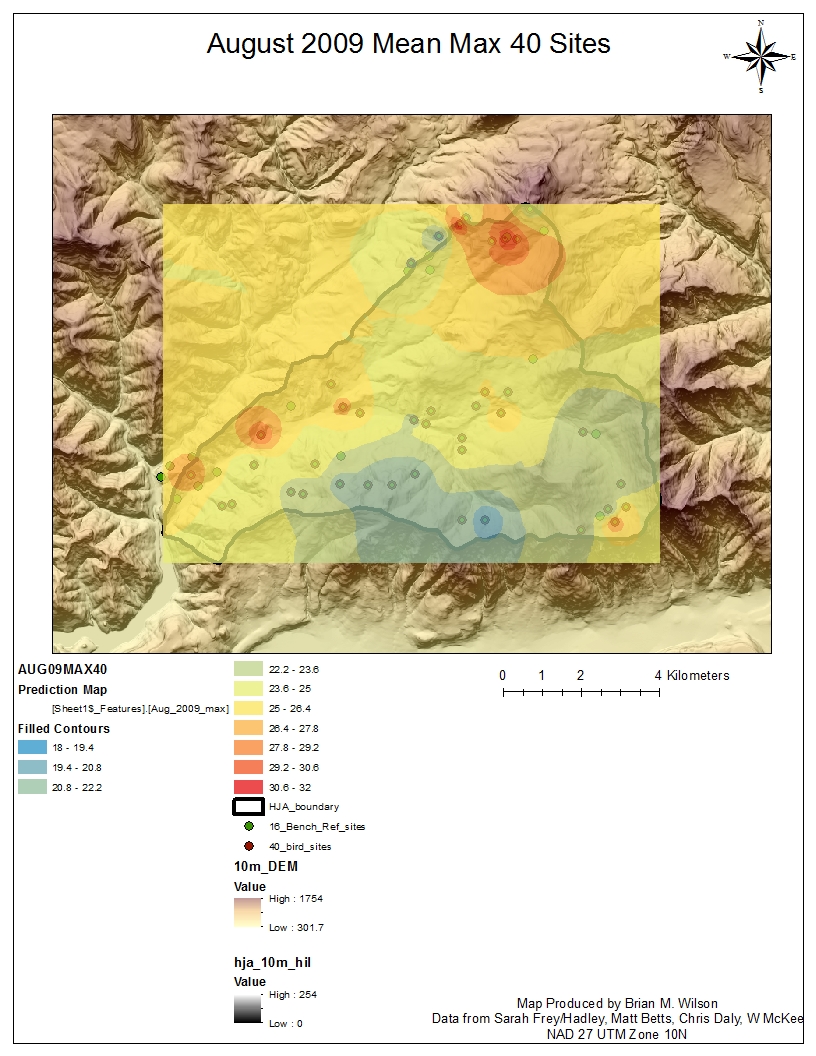Click Map Produced by Brian M. Wilson credit
816x1056 pixels.
tap(617, 1003)
